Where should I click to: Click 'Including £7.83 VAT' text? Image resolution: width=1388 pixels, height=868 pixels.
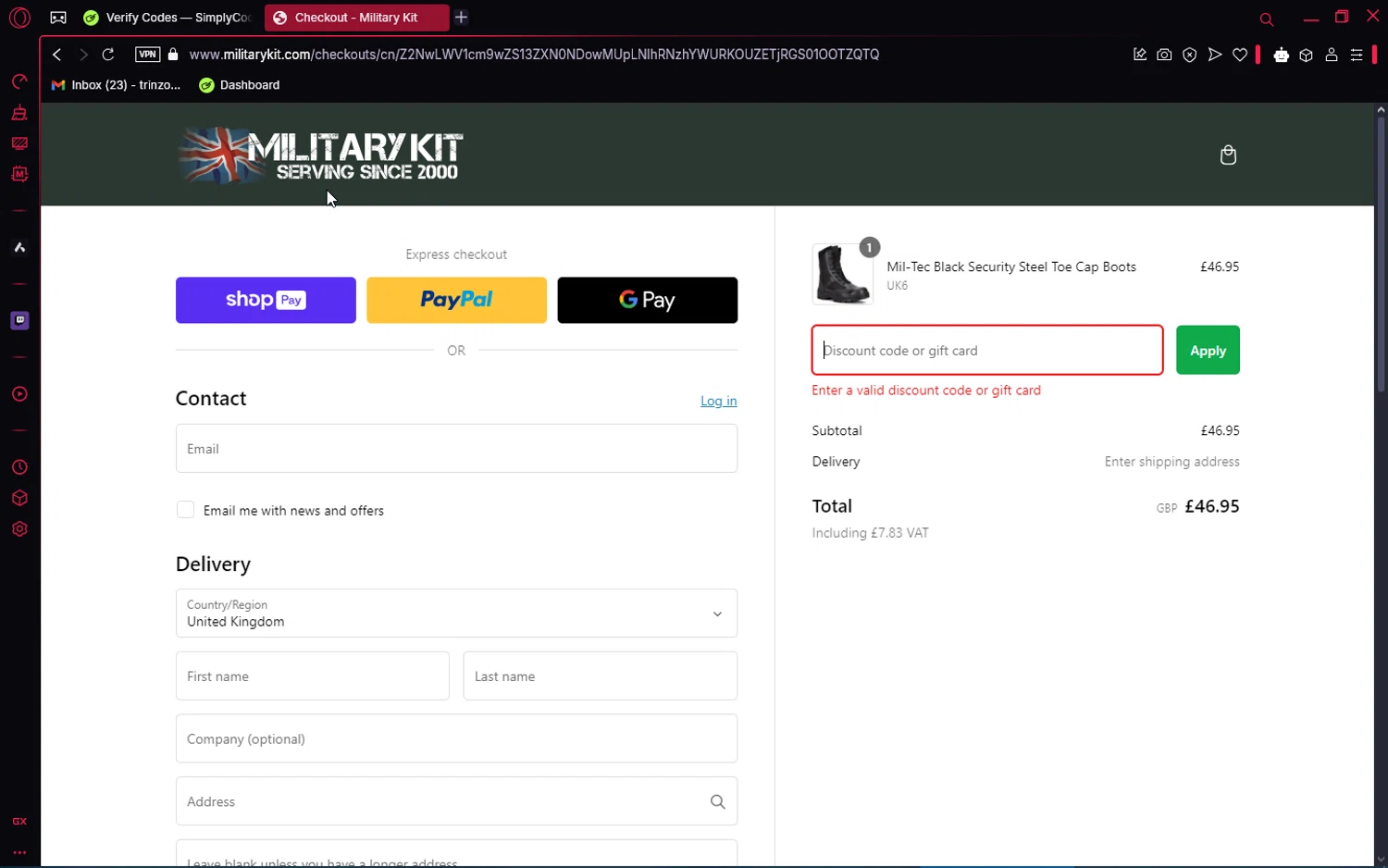tap(870, 533)
